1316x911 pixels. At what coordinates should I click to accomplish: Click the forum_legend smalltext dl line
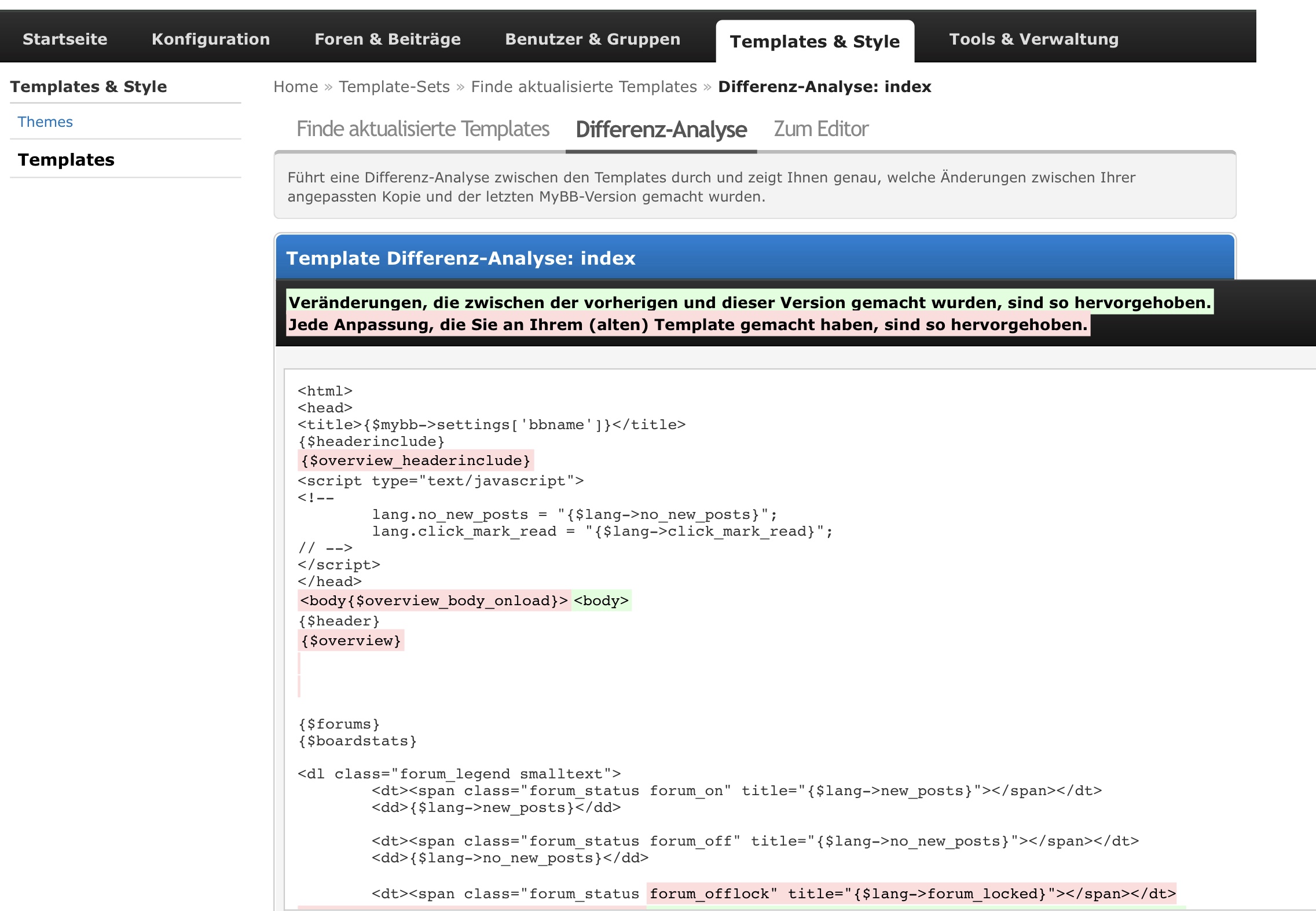pos(459,774)
